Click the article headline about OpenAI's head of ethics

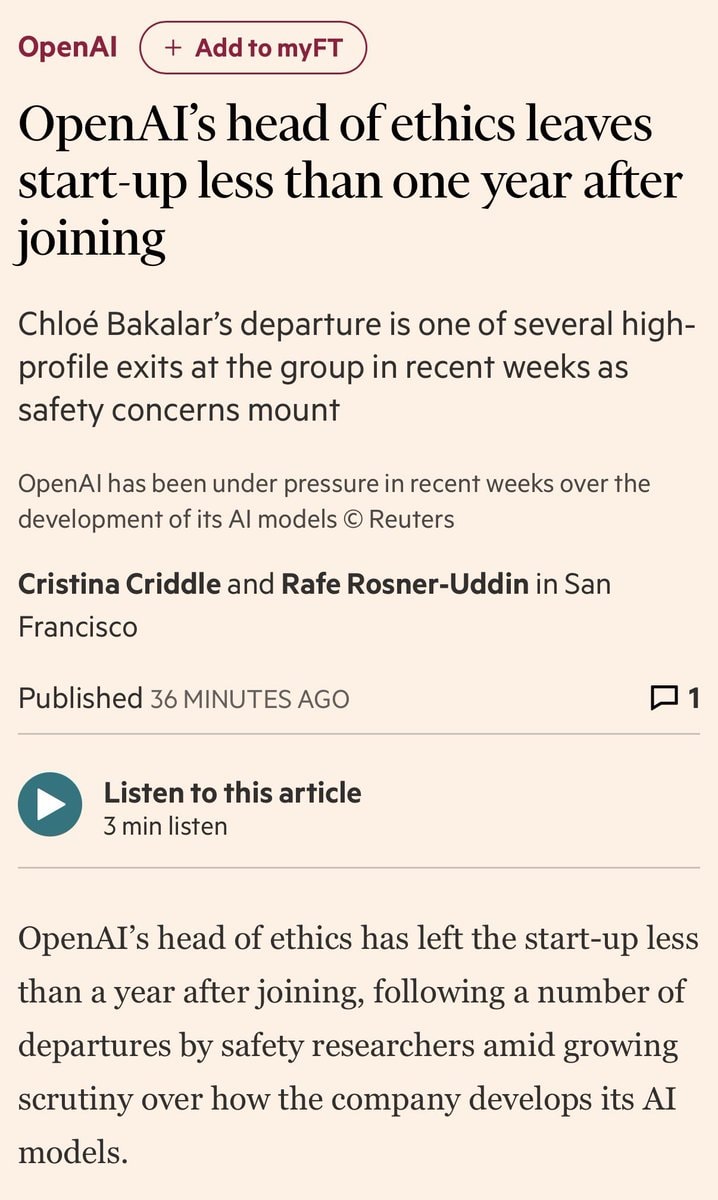pyautogui.click(x=350, y=183)
